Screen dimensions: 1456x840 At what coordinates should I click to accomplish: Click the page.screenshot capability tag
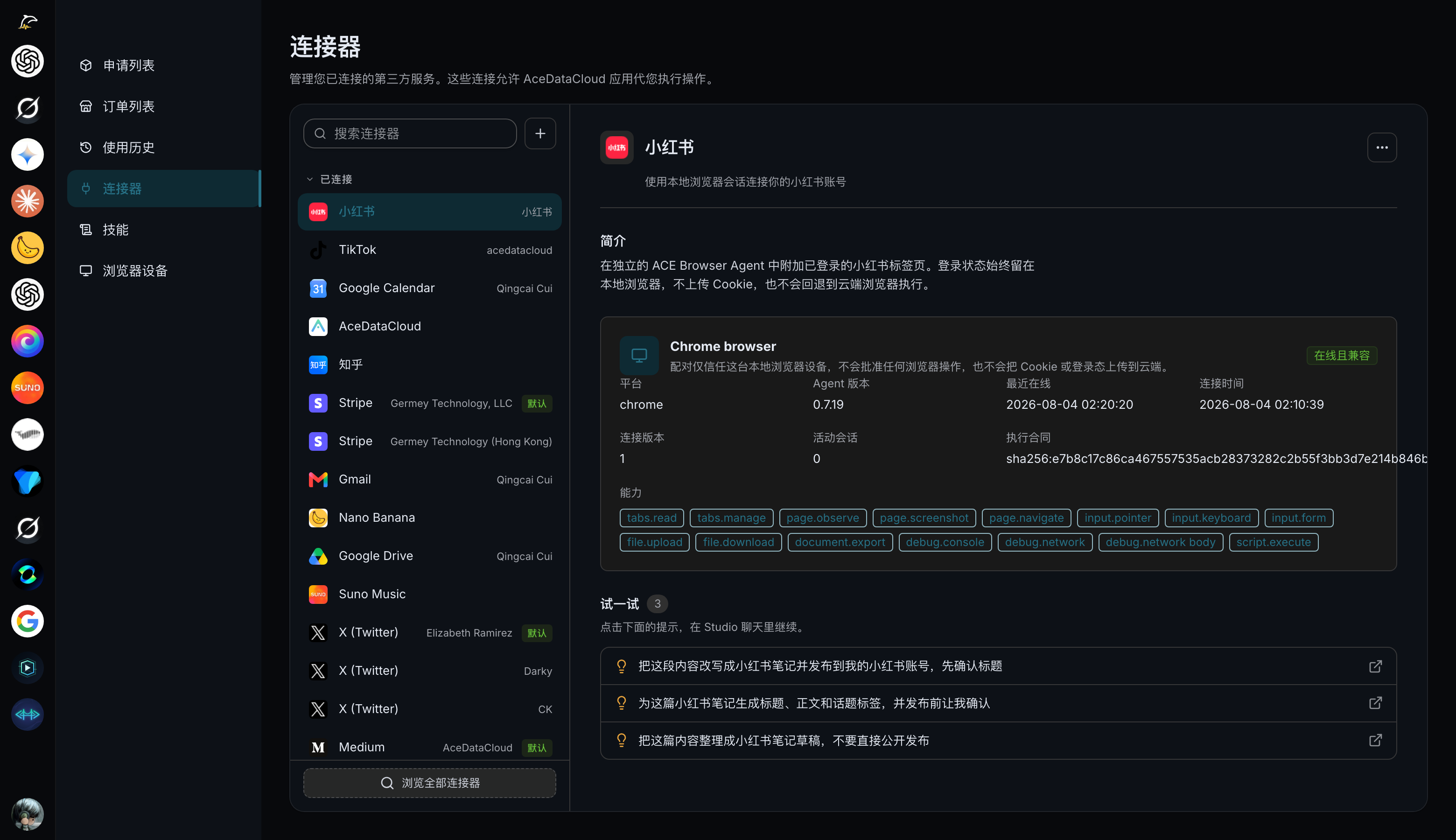pyautogui.click(x=924, y=518)
